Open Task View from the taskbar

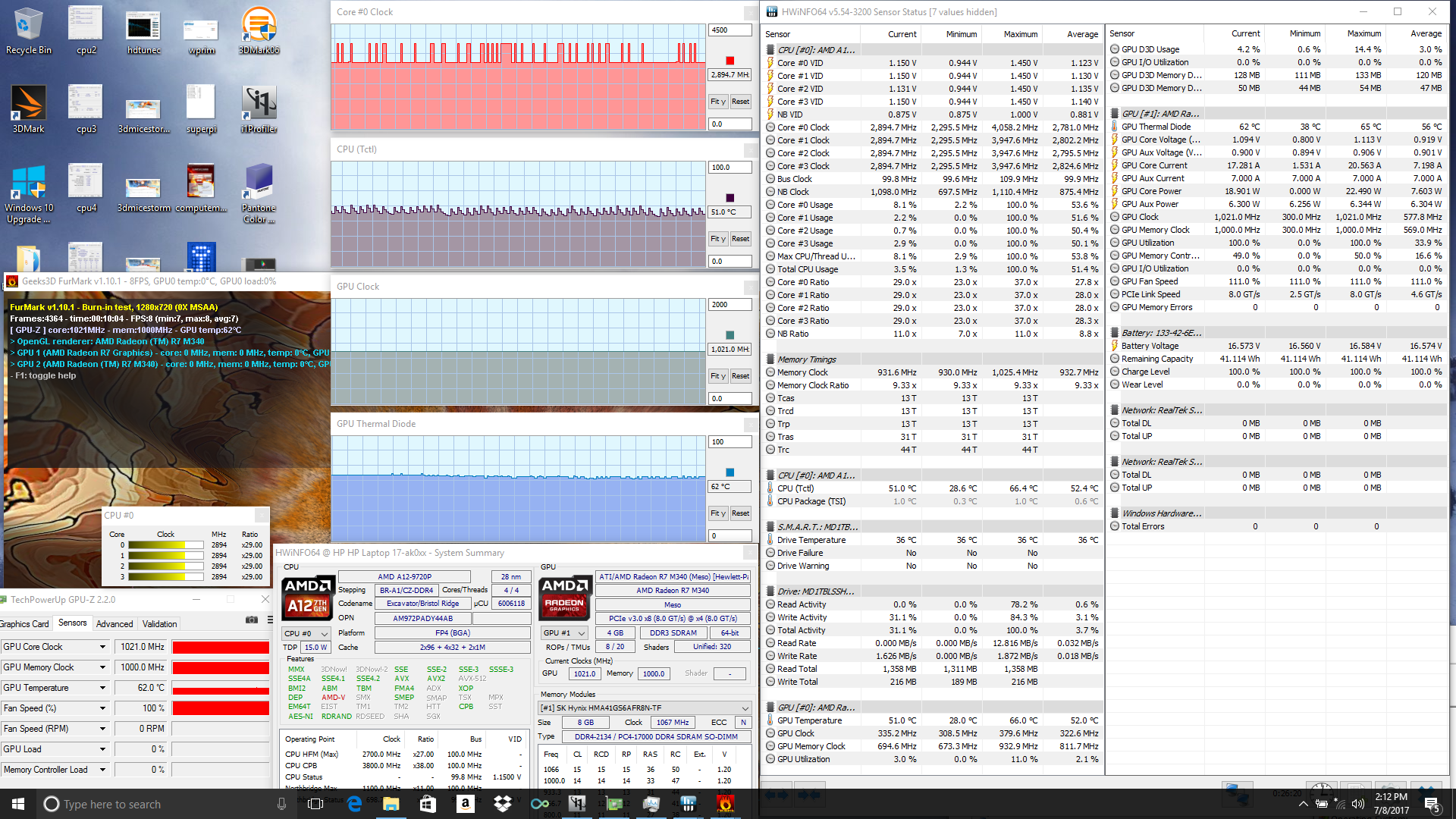(x=315, y=804)
